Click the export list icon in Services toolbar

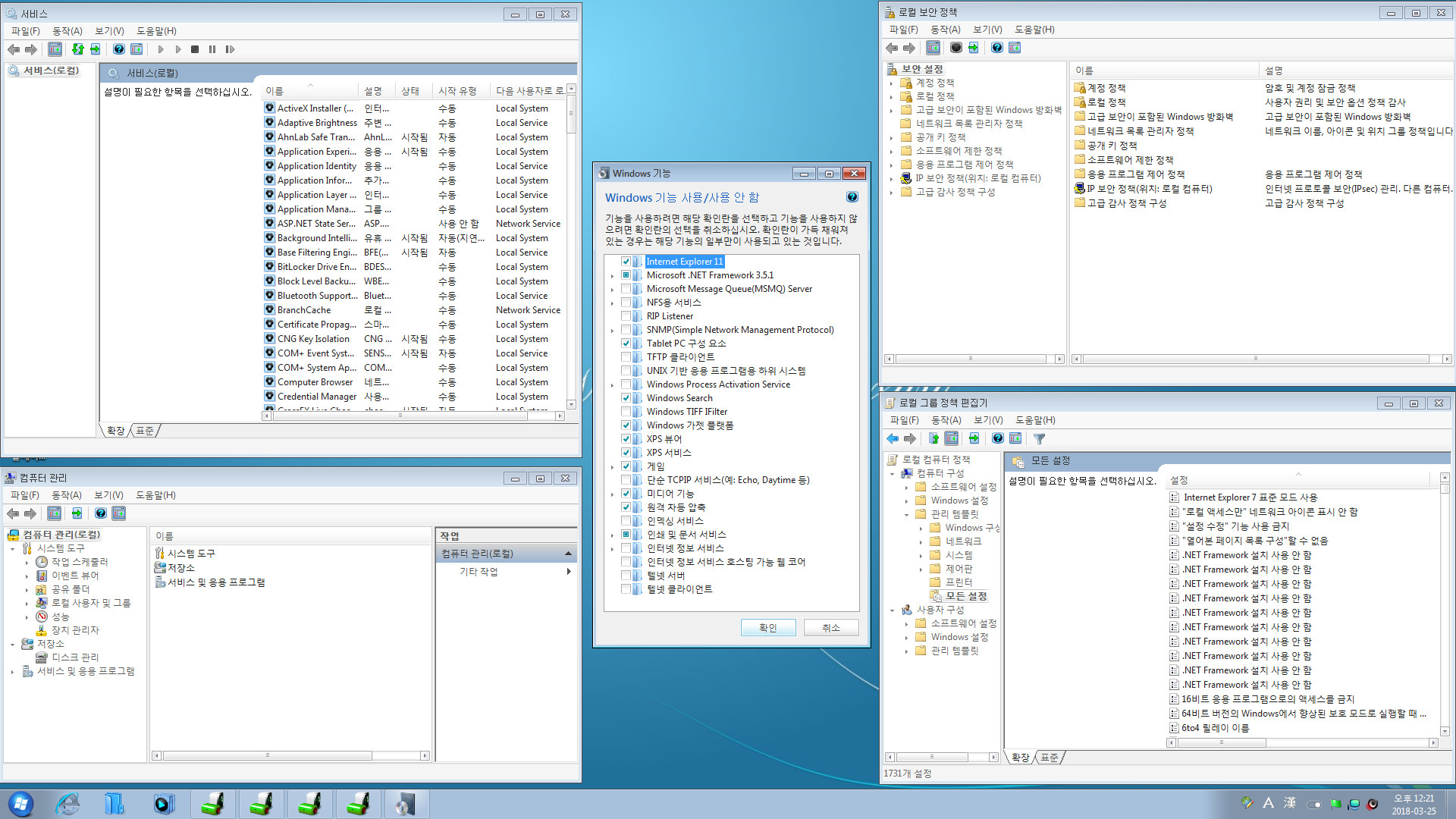coord(96,49)
